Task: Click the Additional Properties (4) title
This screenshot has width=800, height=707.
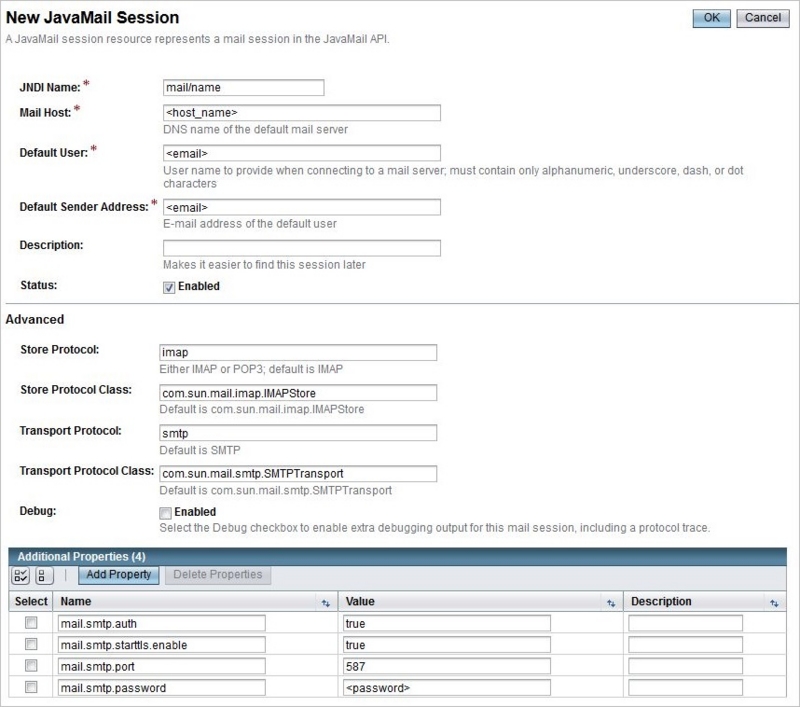Action: pyautogui.click(x=81, y=557)
